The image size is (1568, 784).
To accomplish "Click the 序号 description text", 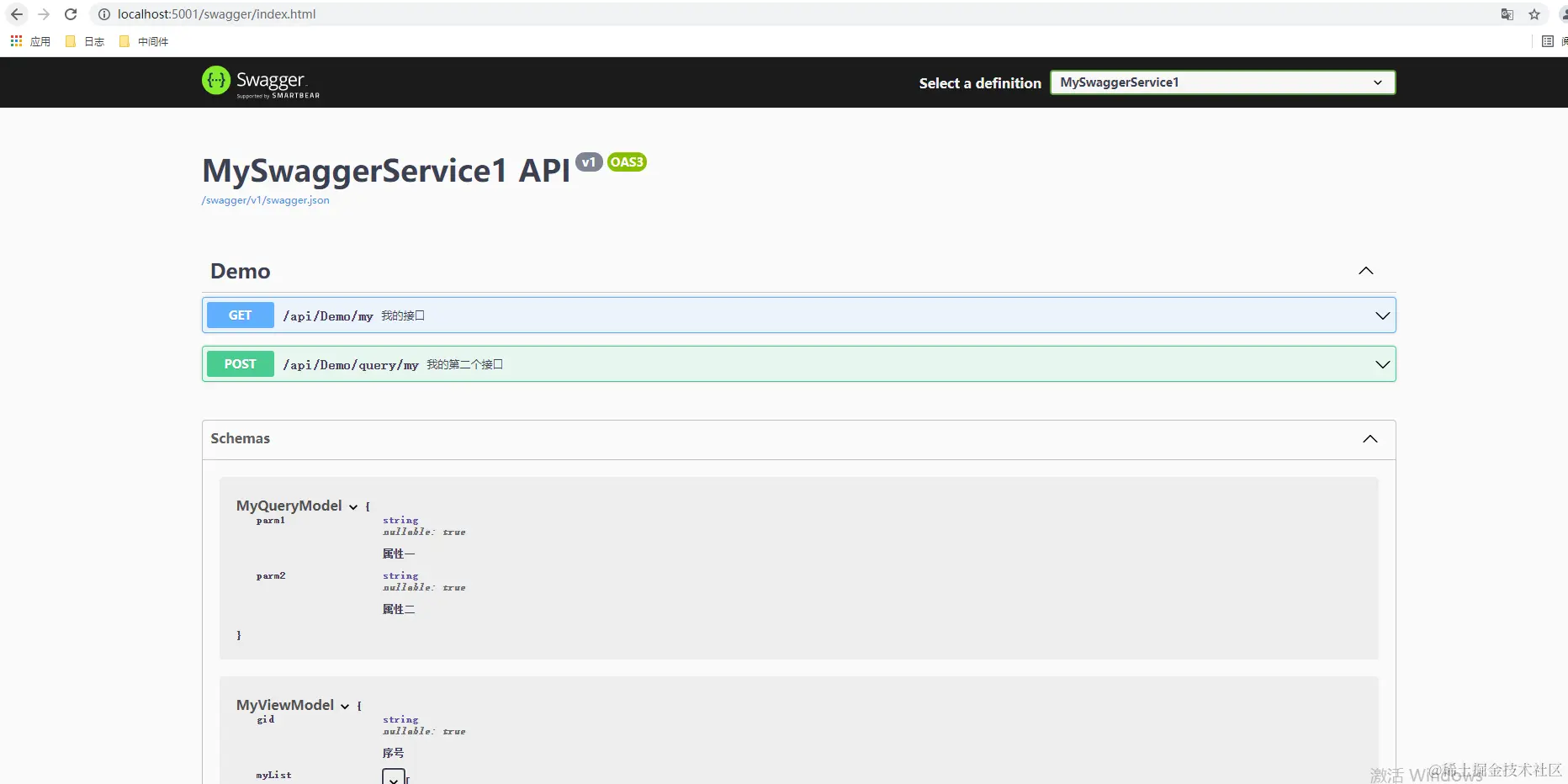I will pos(394,753).
